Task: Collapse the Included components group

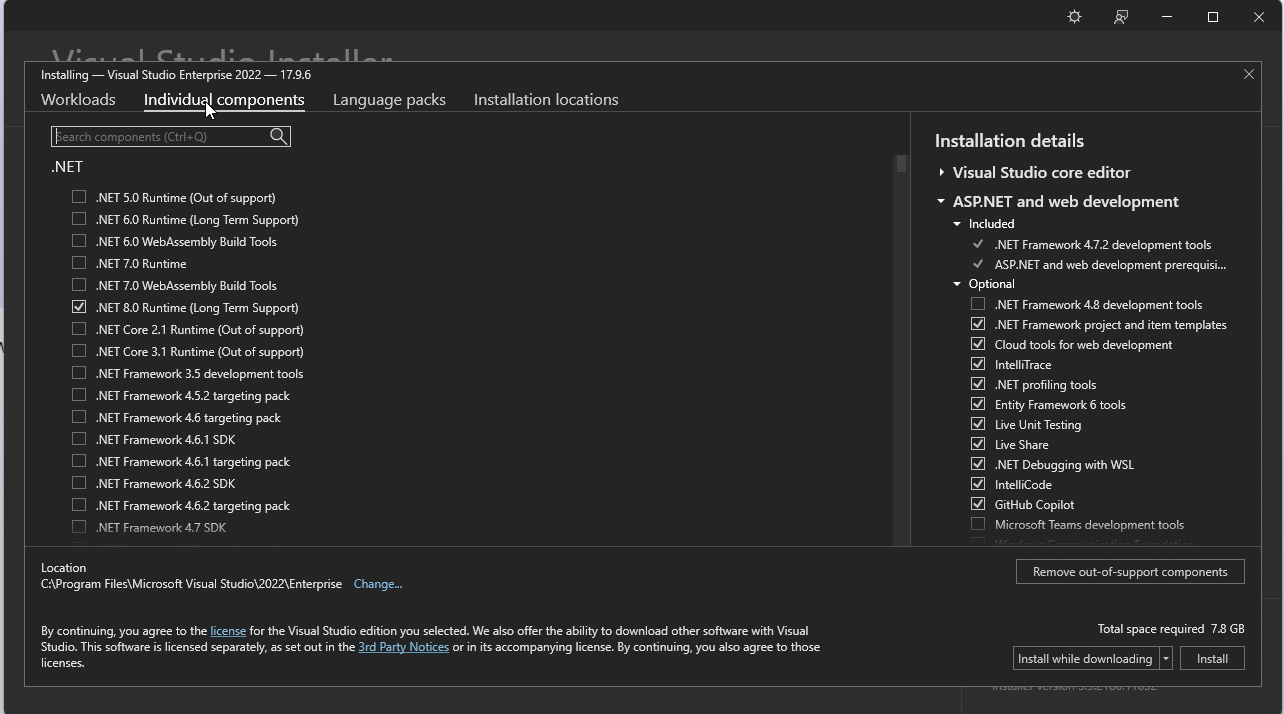Action: 957,224
